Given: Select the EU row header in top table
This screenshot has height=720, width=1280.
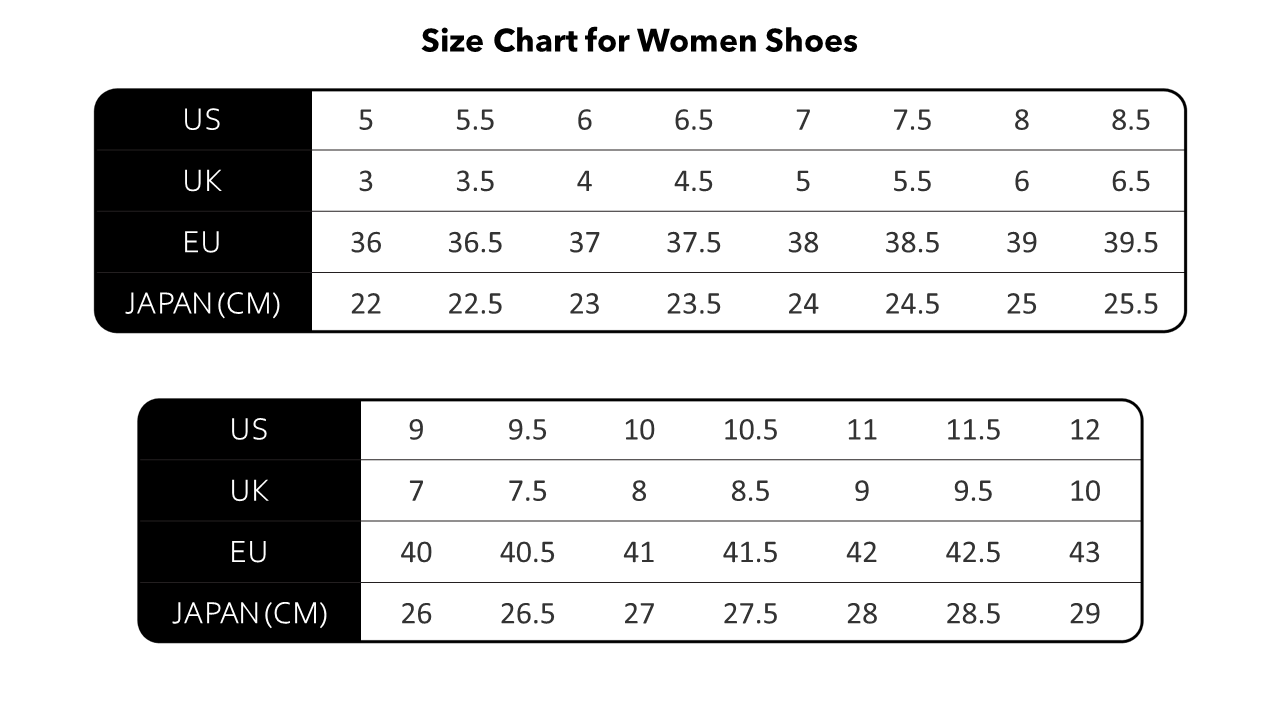Looking at the screenshot, I should [202, 242].
